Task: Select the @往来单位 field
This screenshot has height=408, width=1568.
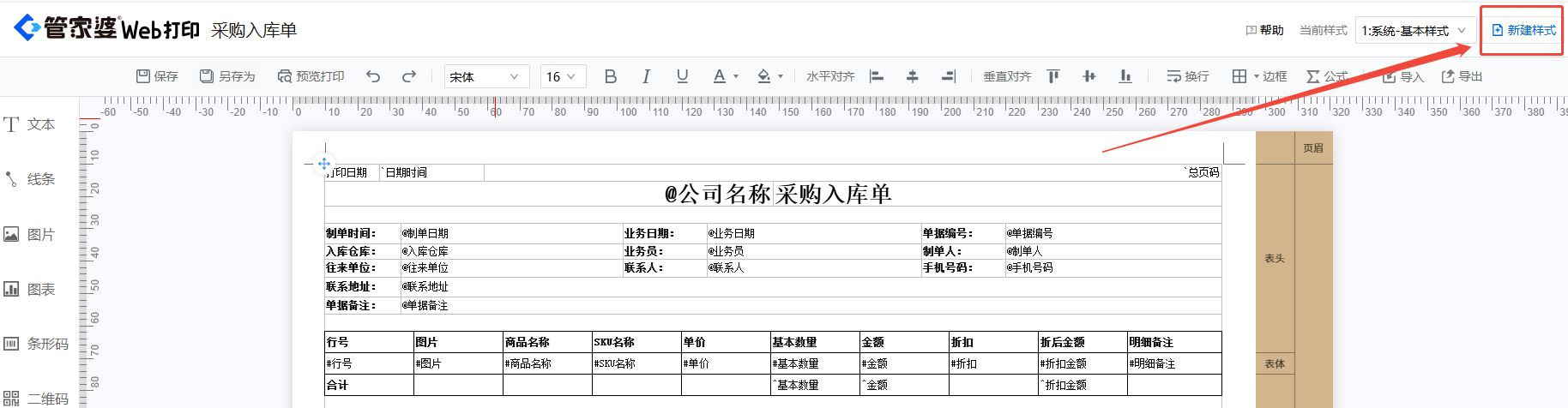Action: pyautogui.click(x=511, y=267)
